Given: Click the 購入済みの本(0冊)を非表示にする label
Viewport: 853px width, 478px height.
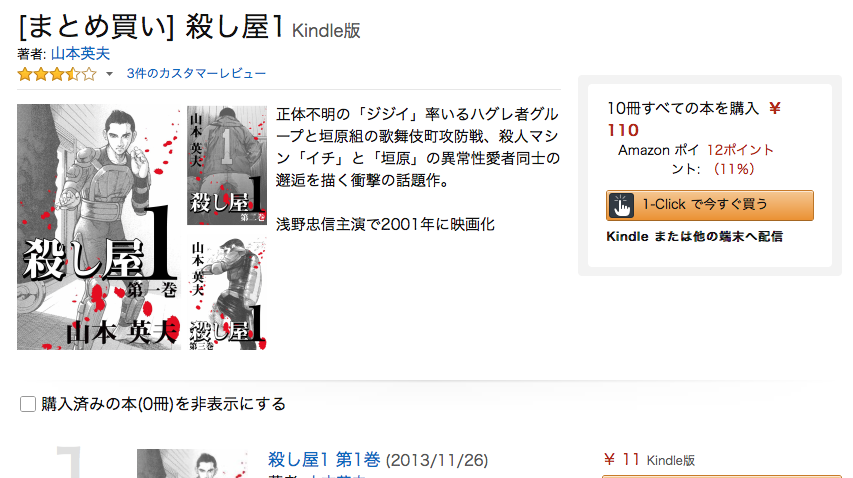Looking at the screenshot, I should [x=163, y=404].
